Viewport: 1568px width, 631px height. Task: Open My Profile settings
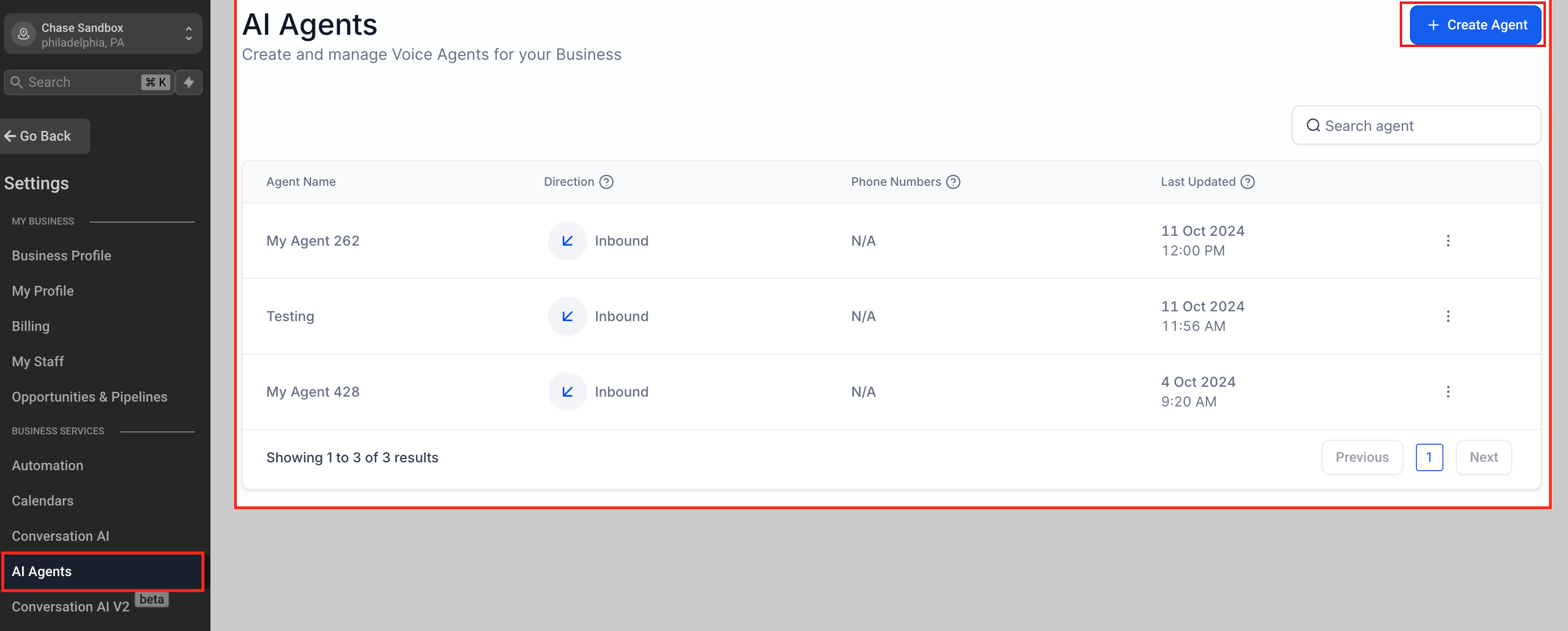click(43, 291)
